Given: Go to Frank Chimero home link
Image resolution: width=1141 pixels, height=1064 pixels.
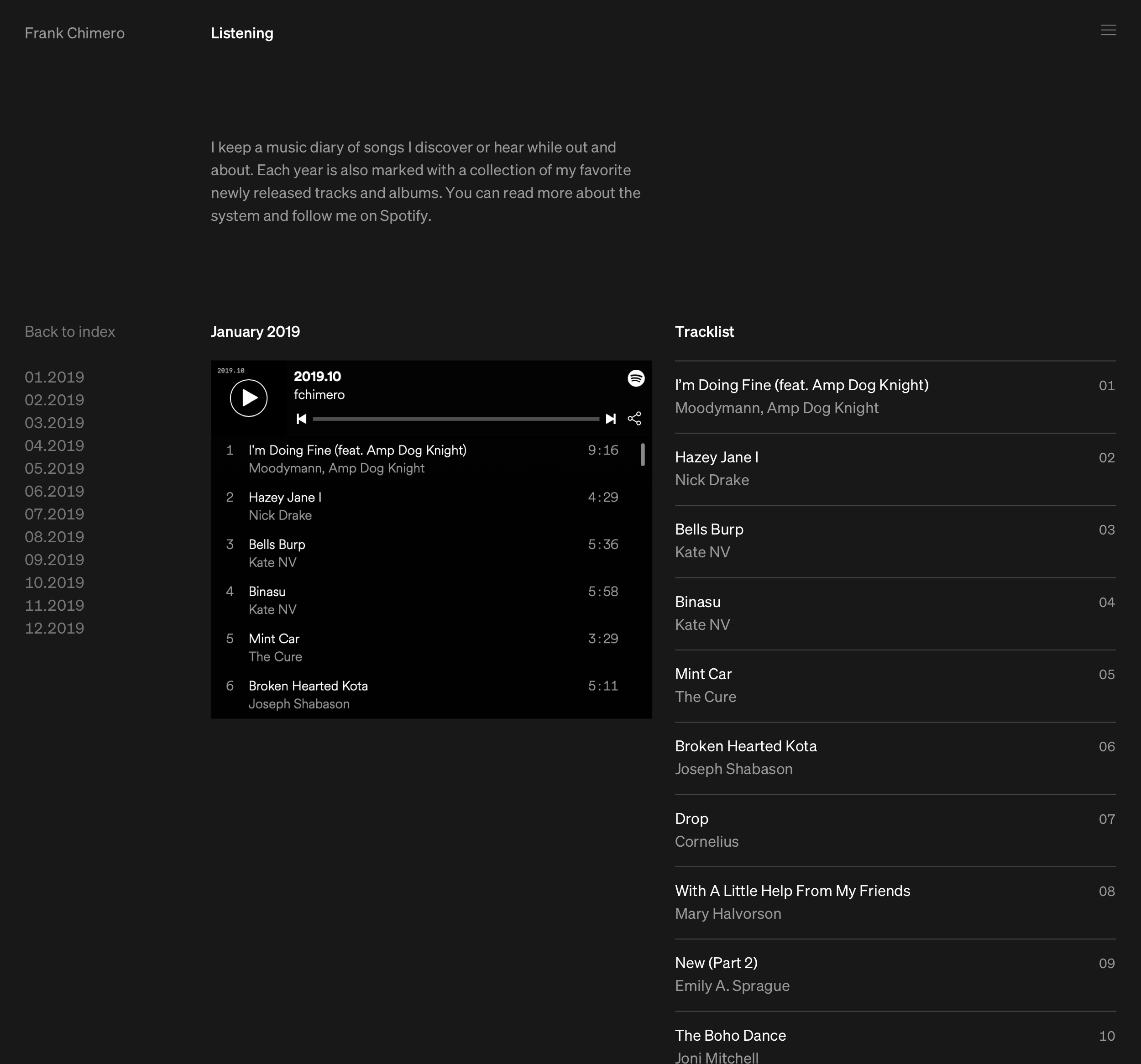Looking at the screenshot, I should pyautogui.click(x=74, y=33).
